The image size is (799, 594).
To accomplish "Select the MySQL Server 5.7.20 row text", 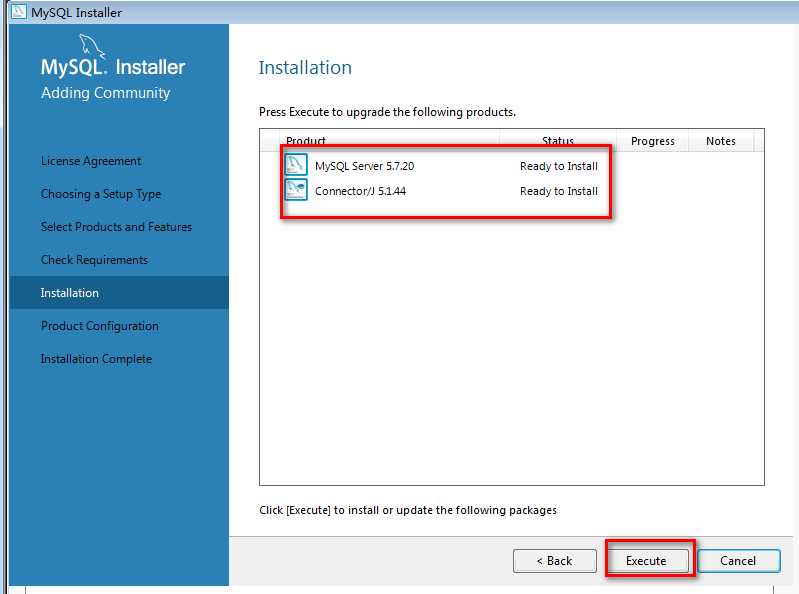I will click(x=364, y=166).
